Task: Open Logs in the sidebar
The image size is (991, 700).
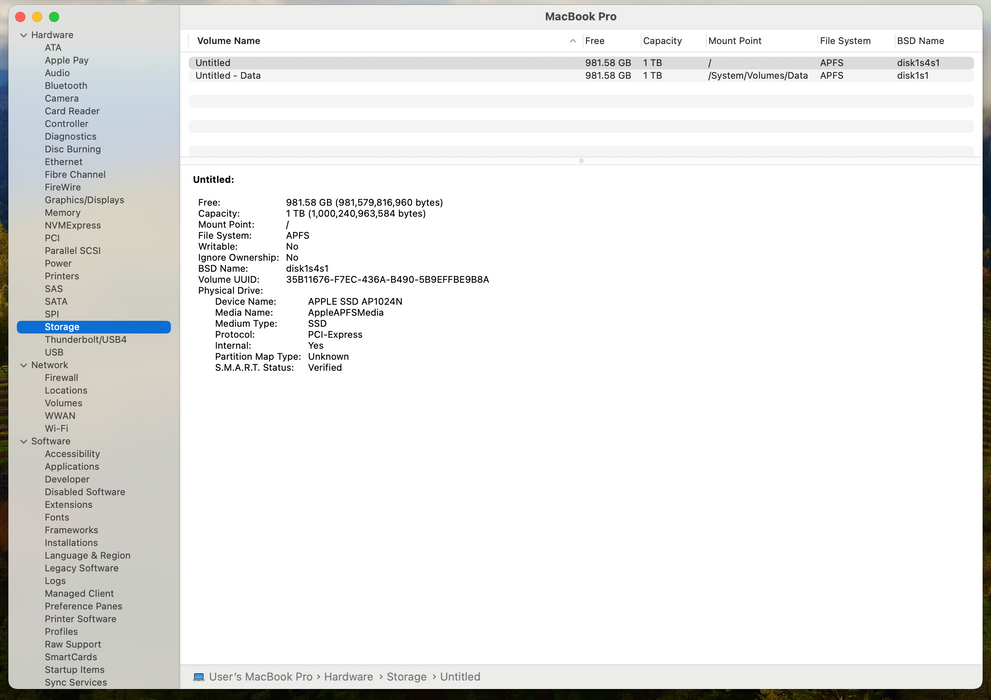Action: pos(55,581)
